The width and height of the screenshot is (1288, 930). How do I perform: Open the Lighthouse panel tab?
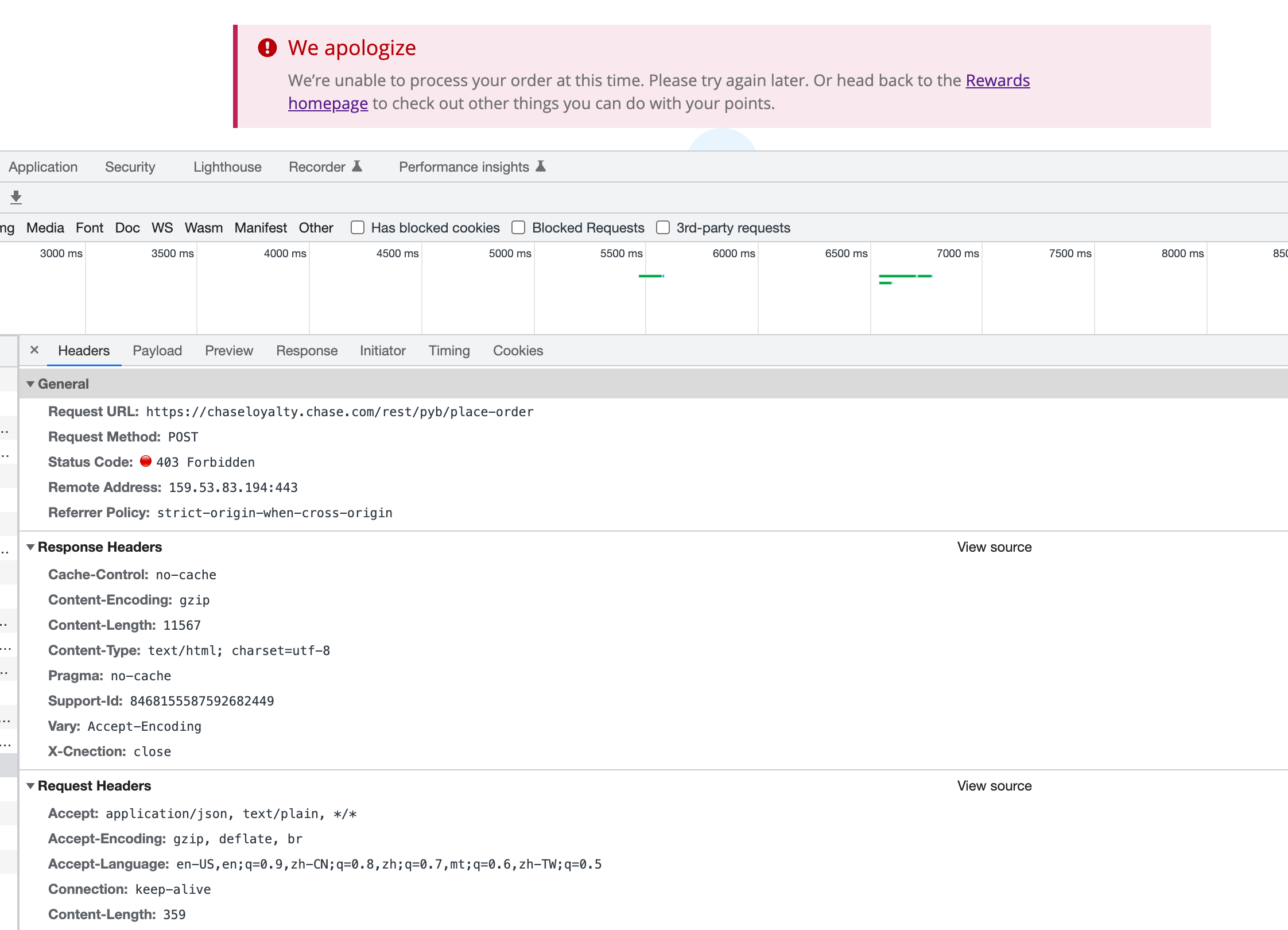click(227, 167)
